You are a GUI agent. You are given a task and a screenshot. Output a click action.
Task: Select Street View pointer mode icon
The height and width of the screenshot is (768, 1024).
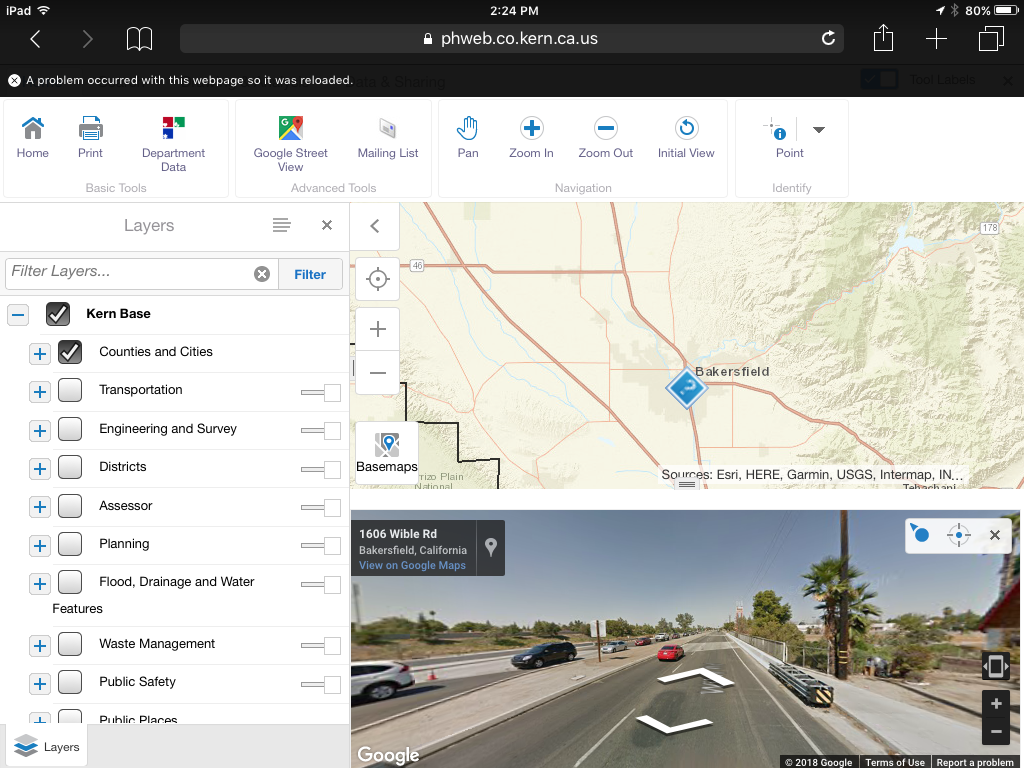click(920, 533)
